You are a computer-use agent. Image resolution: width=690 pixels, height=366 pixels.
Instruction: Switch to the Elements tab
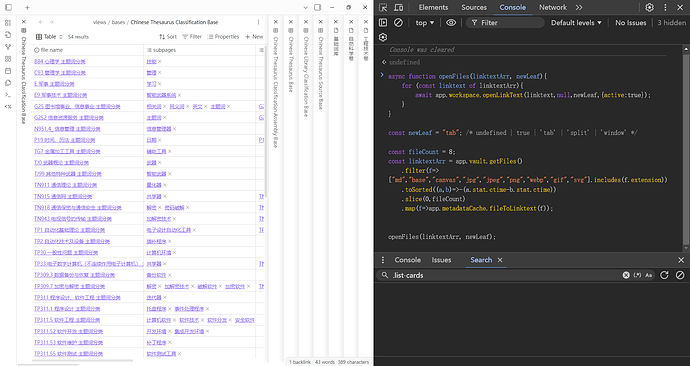point(433,7)
